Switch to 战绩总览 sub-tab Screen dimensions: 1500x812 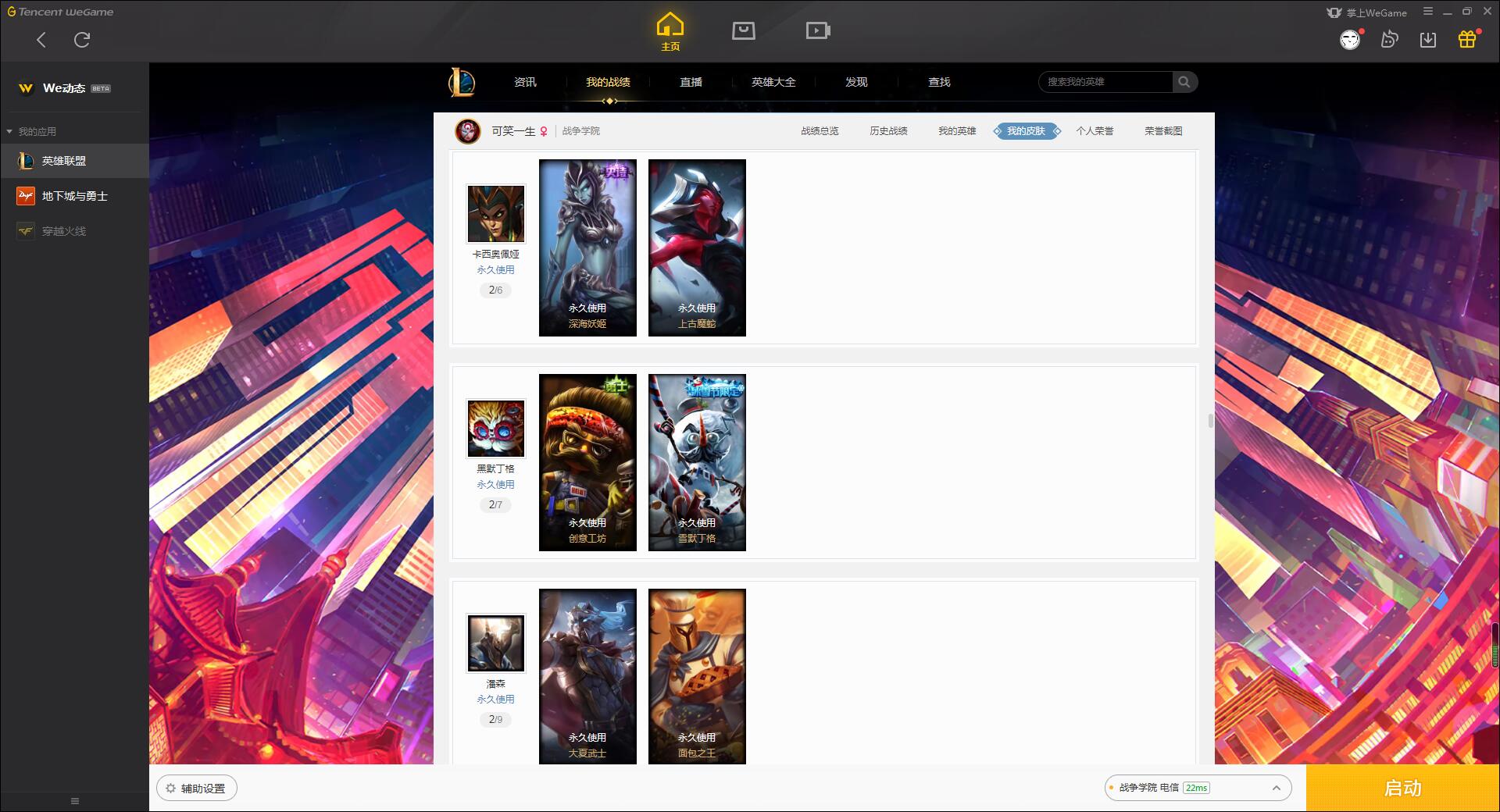click(820, 131)
